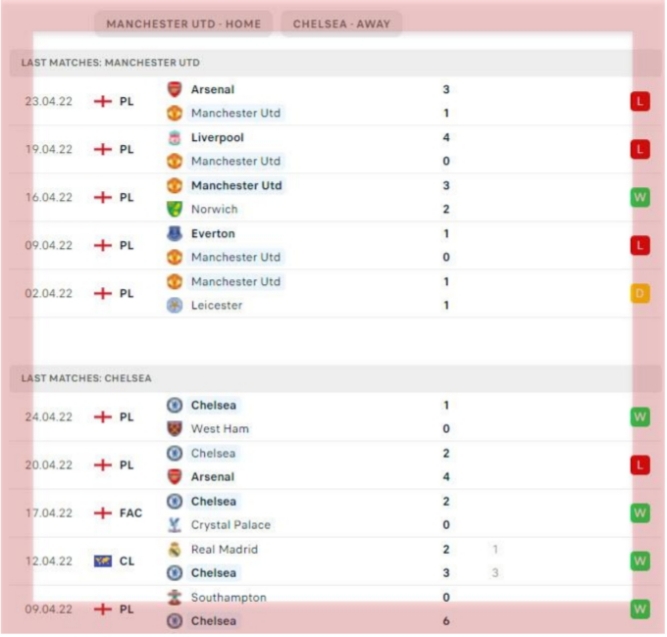Open the Liverpool team link

(x=217, y=138)
